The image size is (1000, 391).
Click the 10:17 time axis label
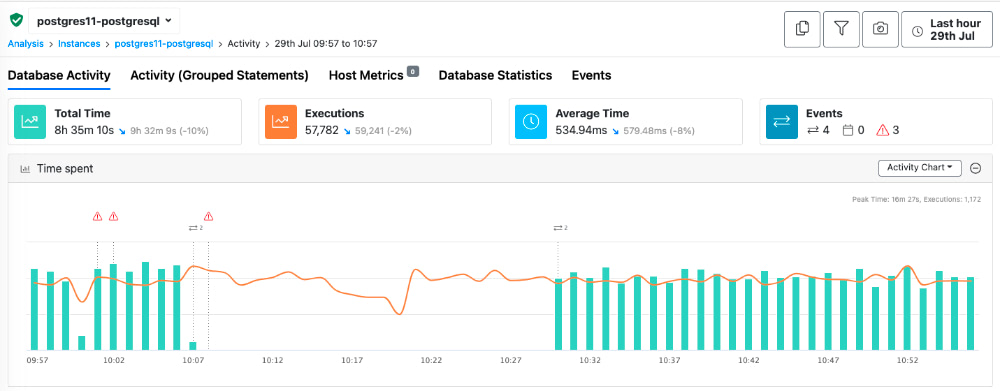pos(352,360)
